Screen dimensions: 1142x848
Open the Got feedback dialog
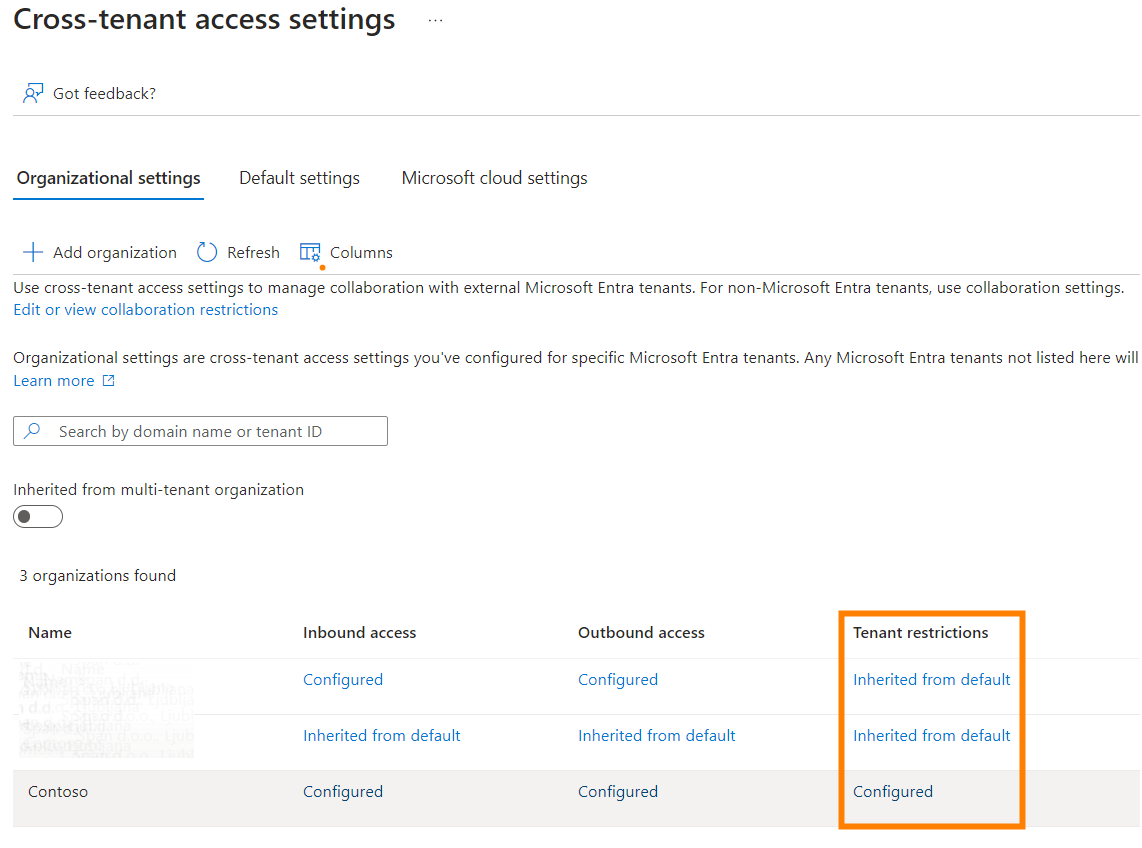click(88, 92)
